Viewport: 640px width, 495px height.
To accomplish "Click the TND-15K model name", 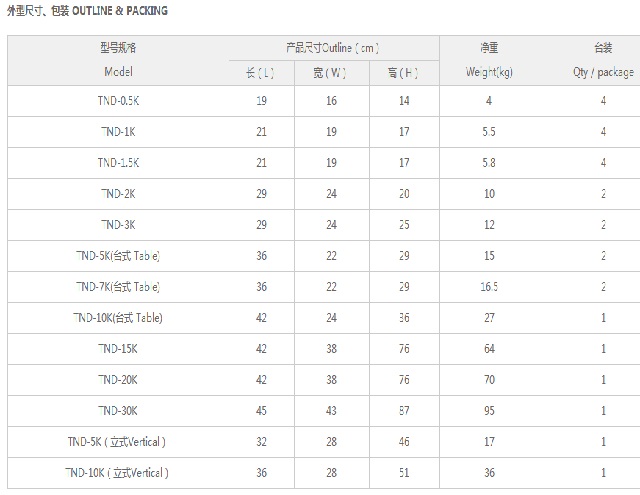I will coord(118,349).
